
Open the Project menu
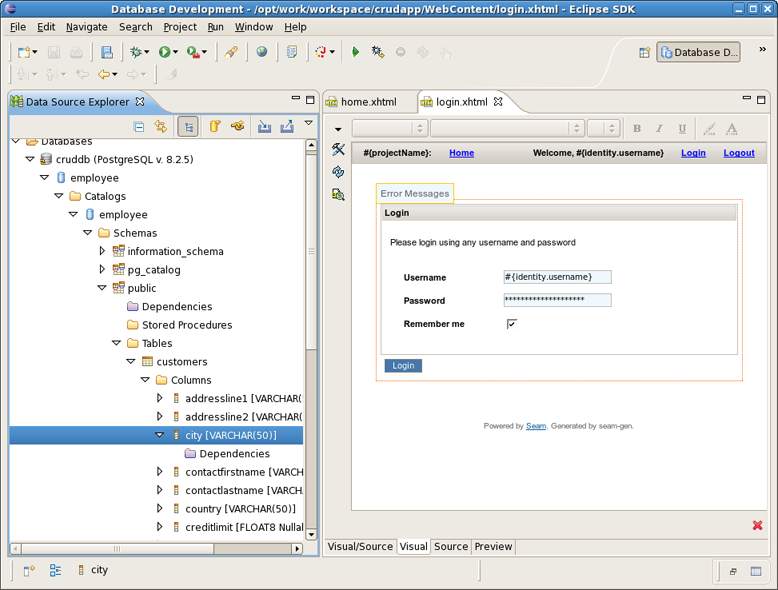click(x=180, y=27)
